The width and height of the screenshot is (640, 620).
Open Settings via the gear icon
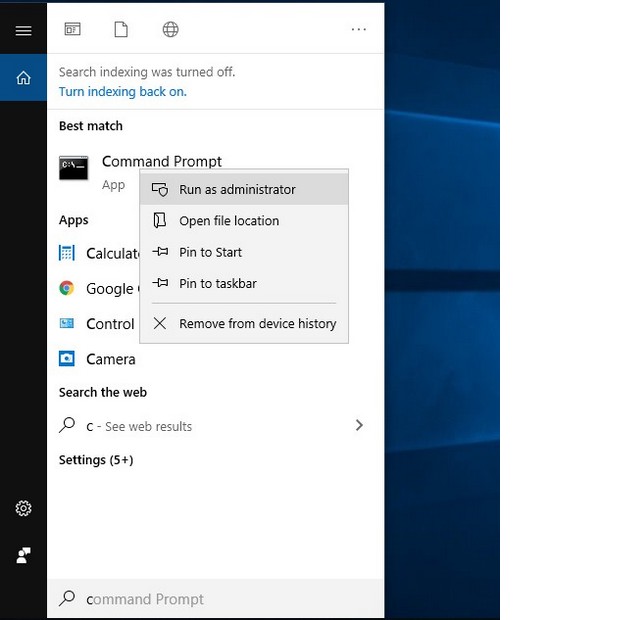(23, 508)
